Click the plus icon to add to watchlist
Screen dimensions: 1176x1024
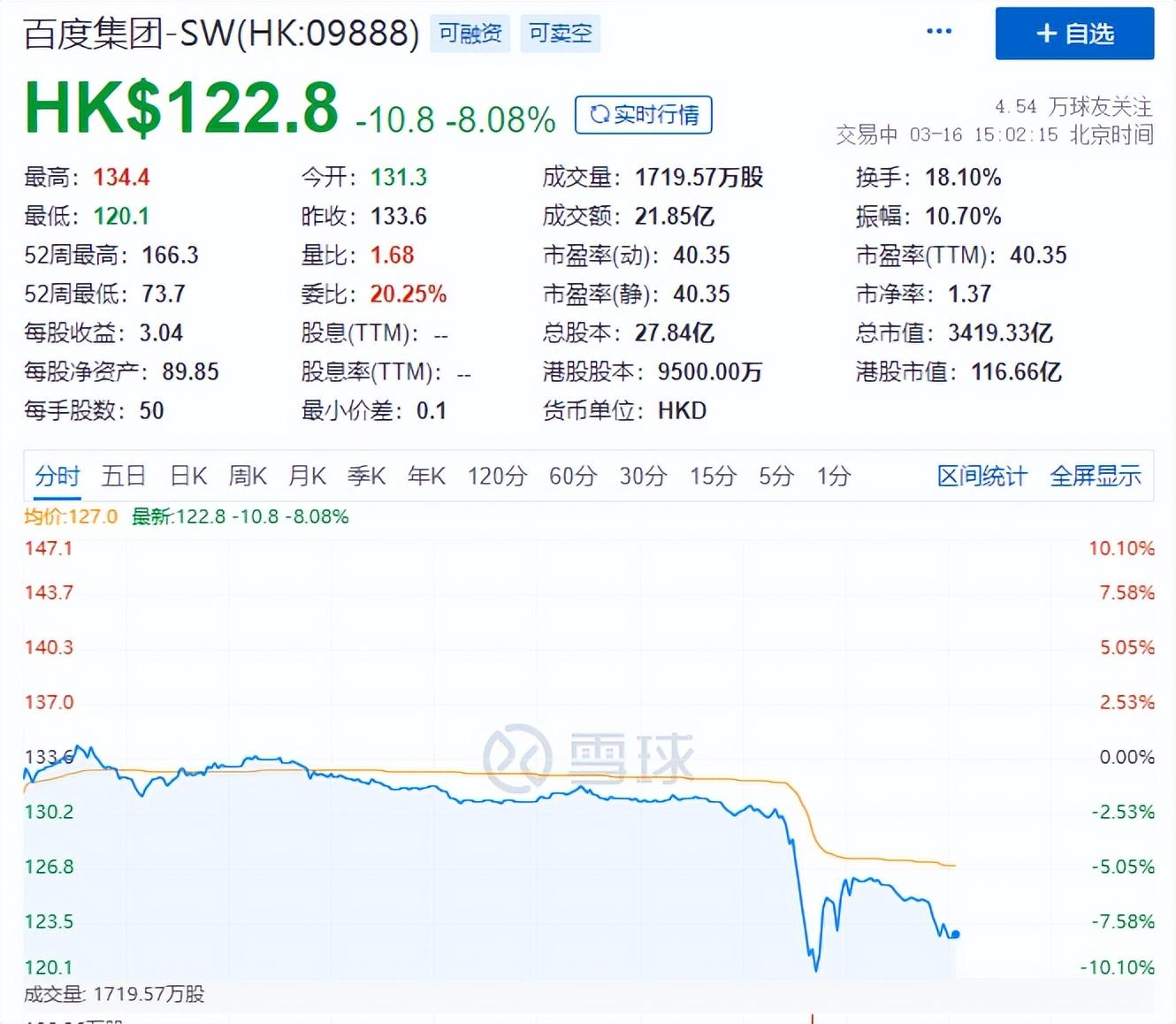(1046, 34)
